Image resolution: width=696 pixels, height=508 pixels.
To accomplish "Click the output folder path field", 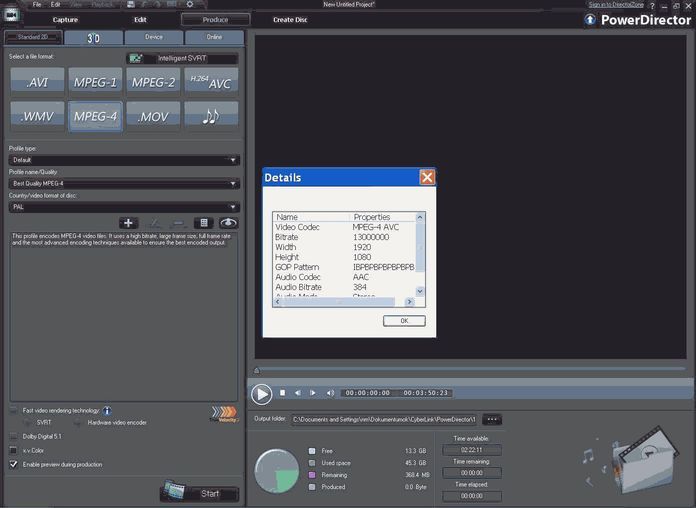I will click(x=384, y=419).
